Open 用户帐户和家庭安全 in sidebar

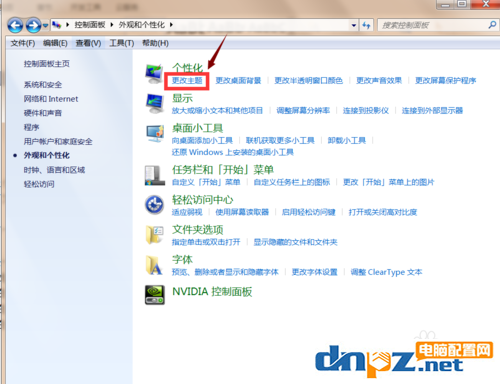click(x=58, y=141)
